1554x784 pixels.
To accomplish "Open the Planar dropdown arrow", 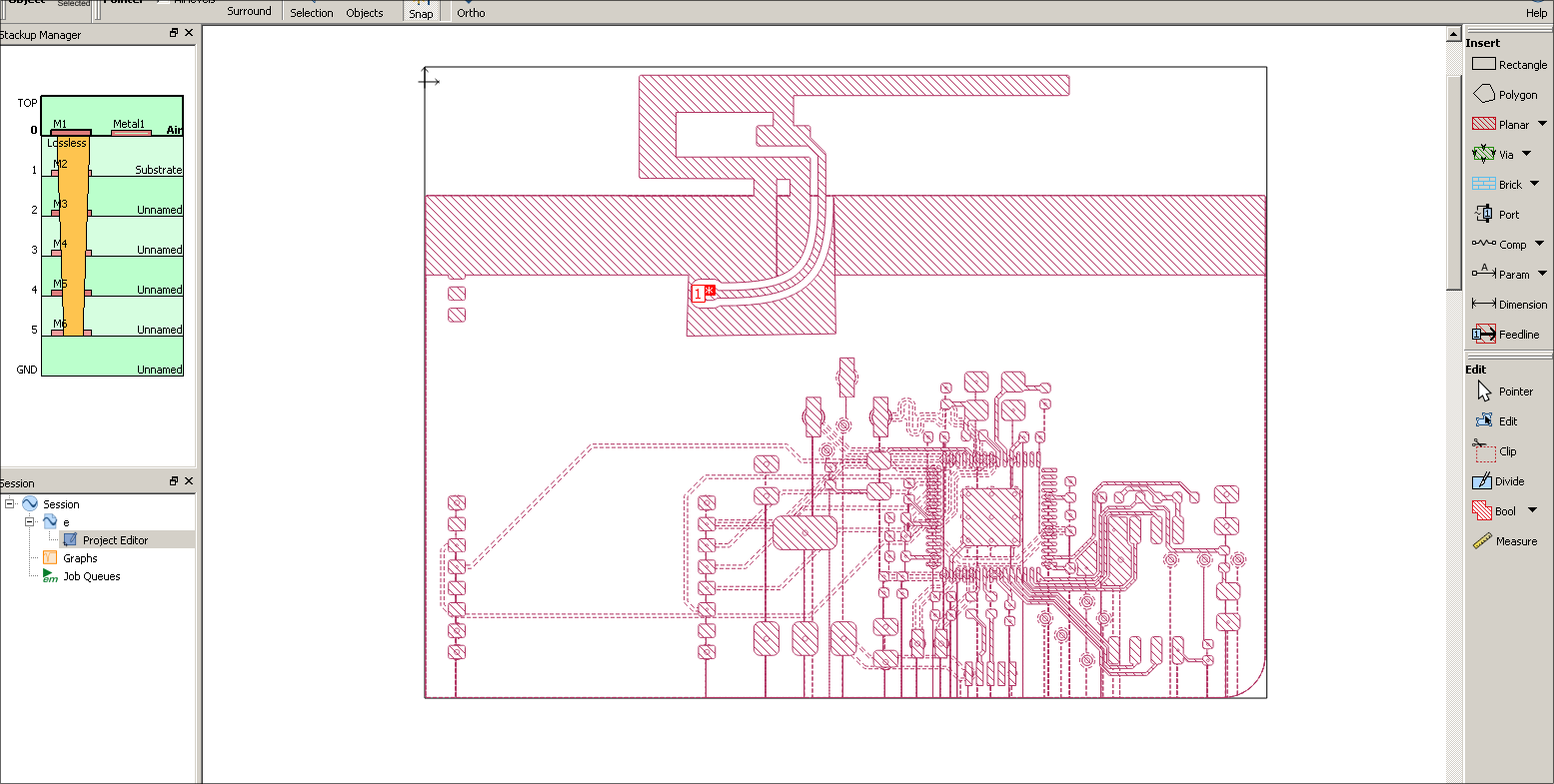I will (1543, 125).
